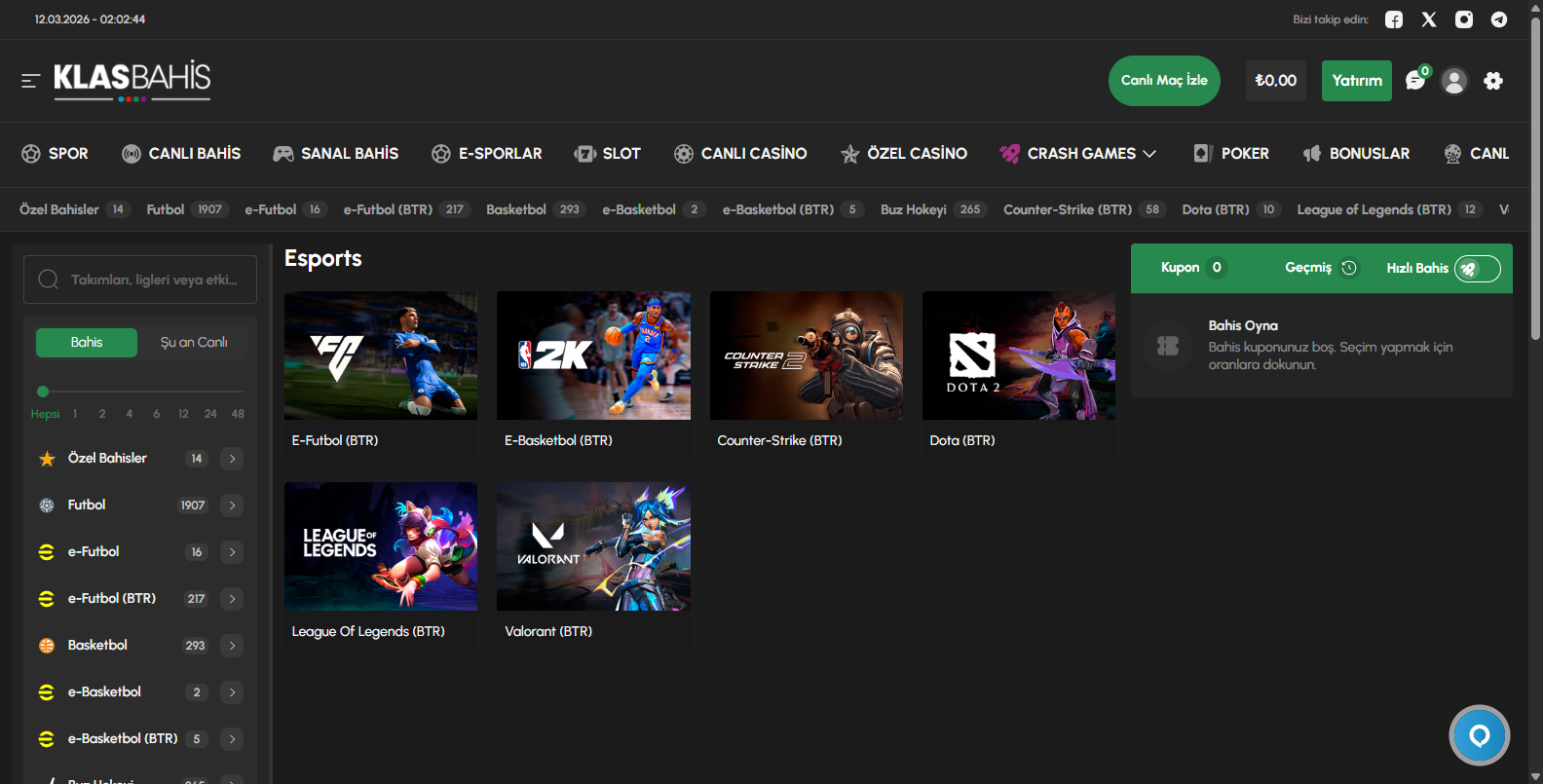Toggle the Hızlı Bahis switch

click(x=1477, y=269)
